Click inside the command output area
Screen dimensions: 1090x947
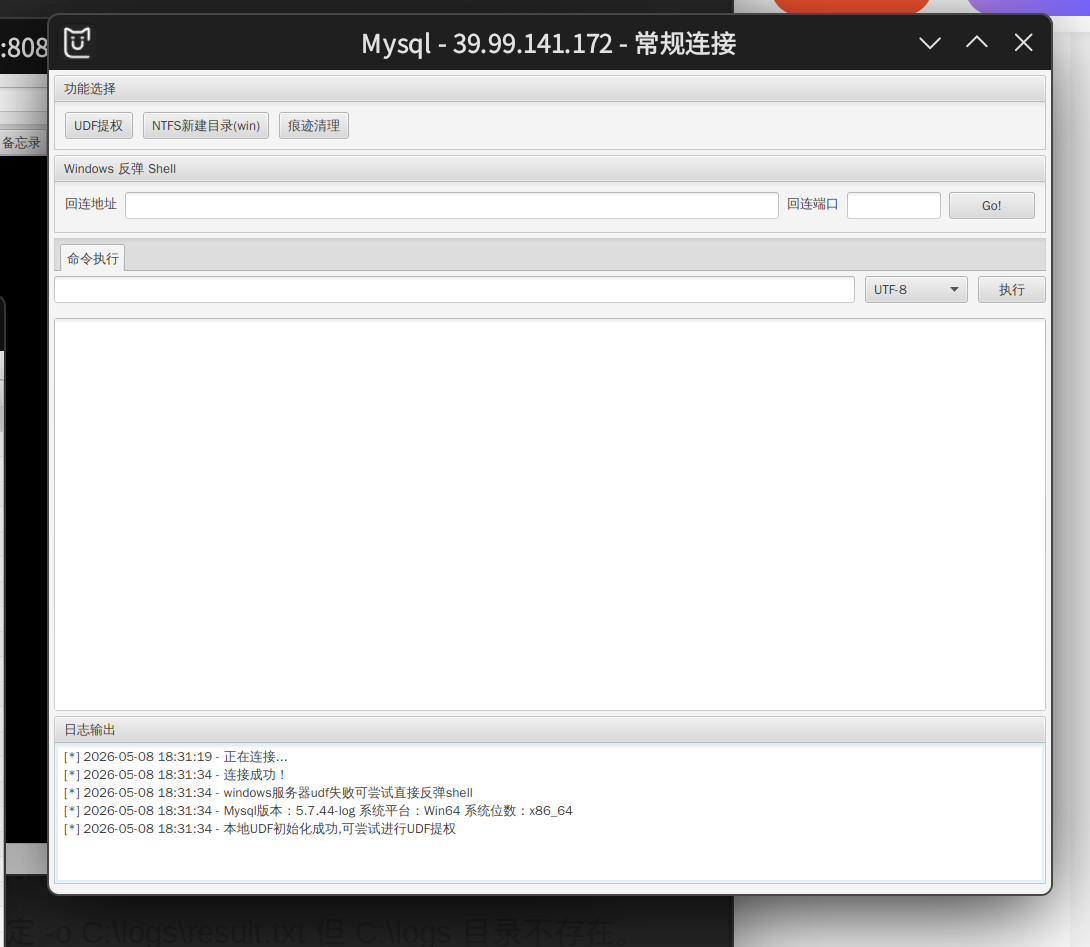[x=550, y=515]
